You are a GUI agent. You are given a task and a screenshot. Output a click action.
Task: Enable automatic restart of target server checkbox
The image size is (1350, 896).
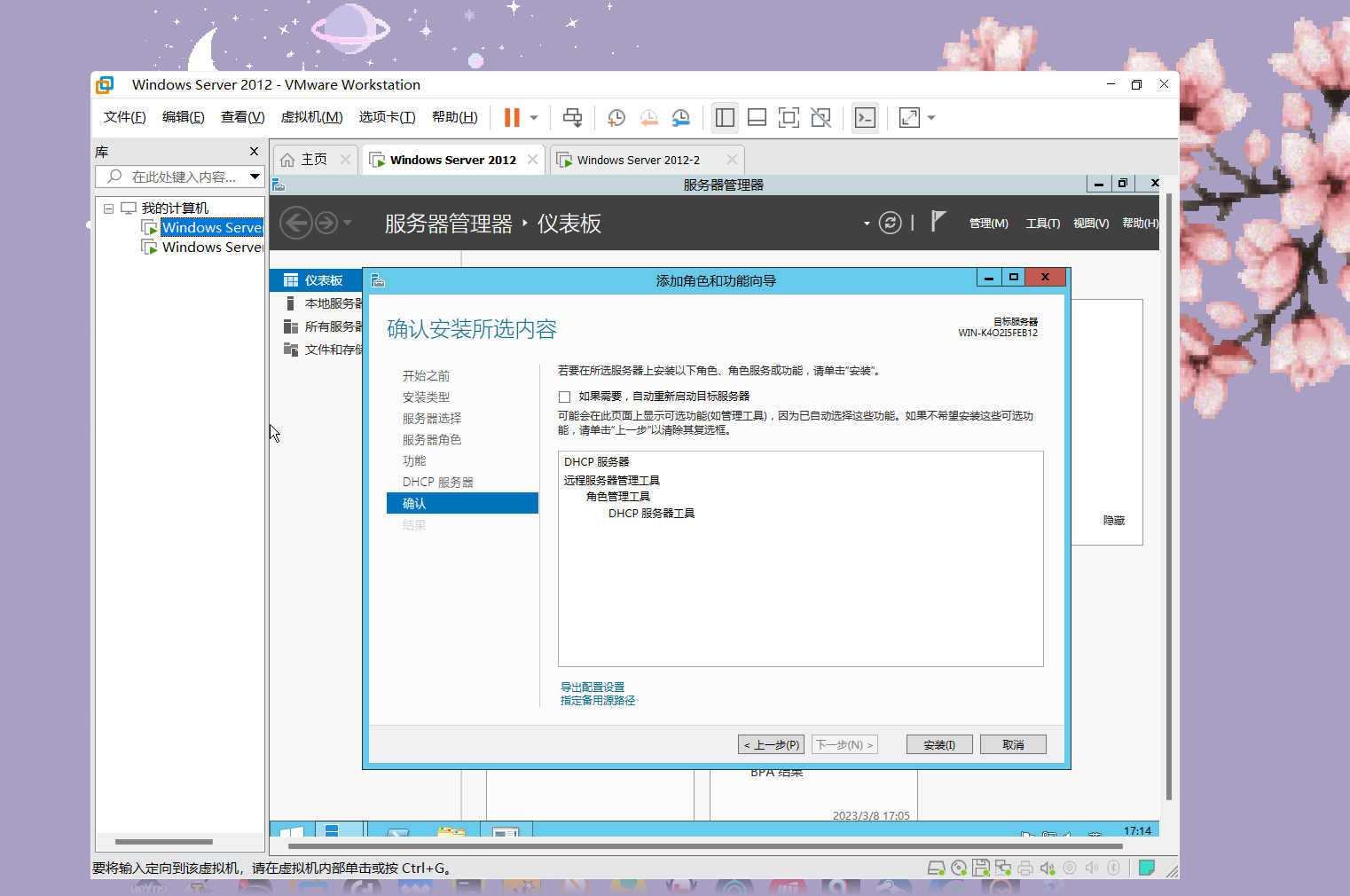pyautogui.click(x=564, y=397)
